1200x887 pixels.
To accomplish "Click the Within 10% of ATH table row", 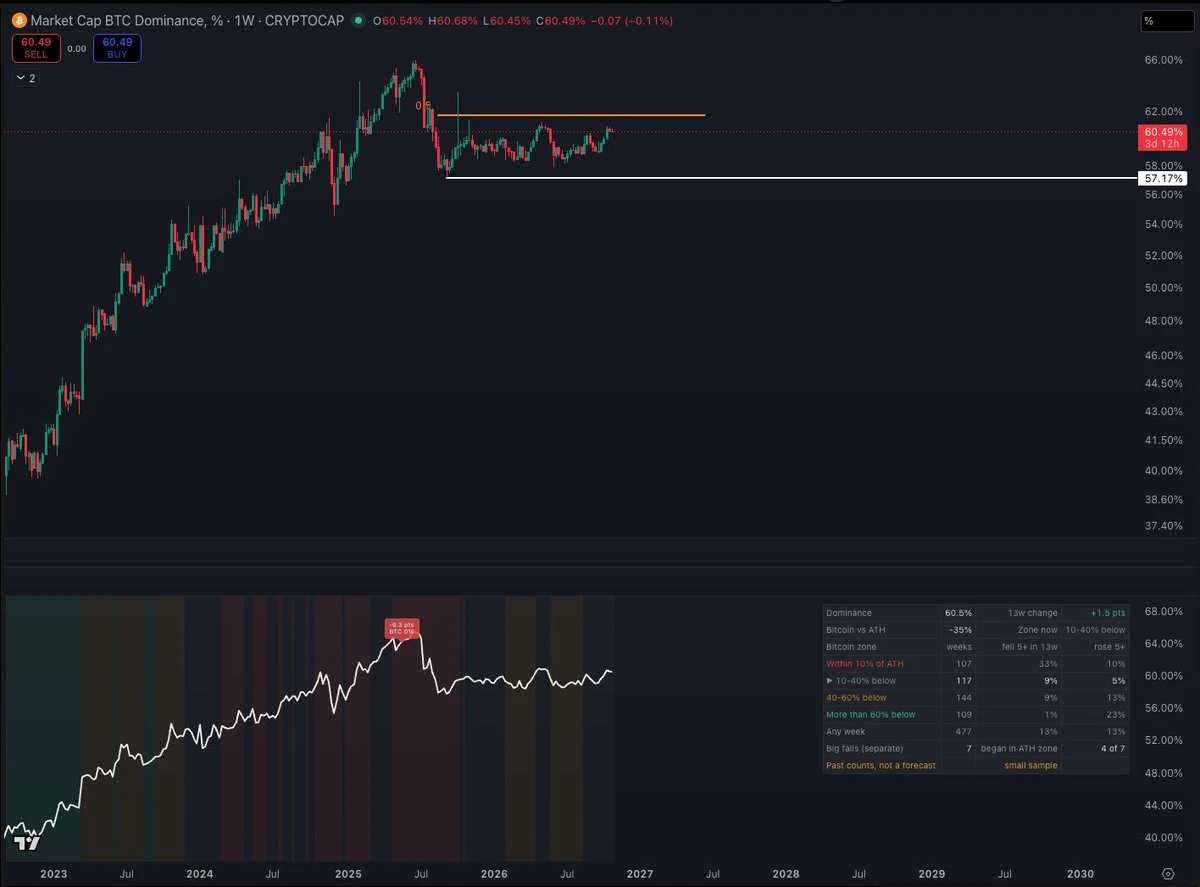I will pos(976,663).
